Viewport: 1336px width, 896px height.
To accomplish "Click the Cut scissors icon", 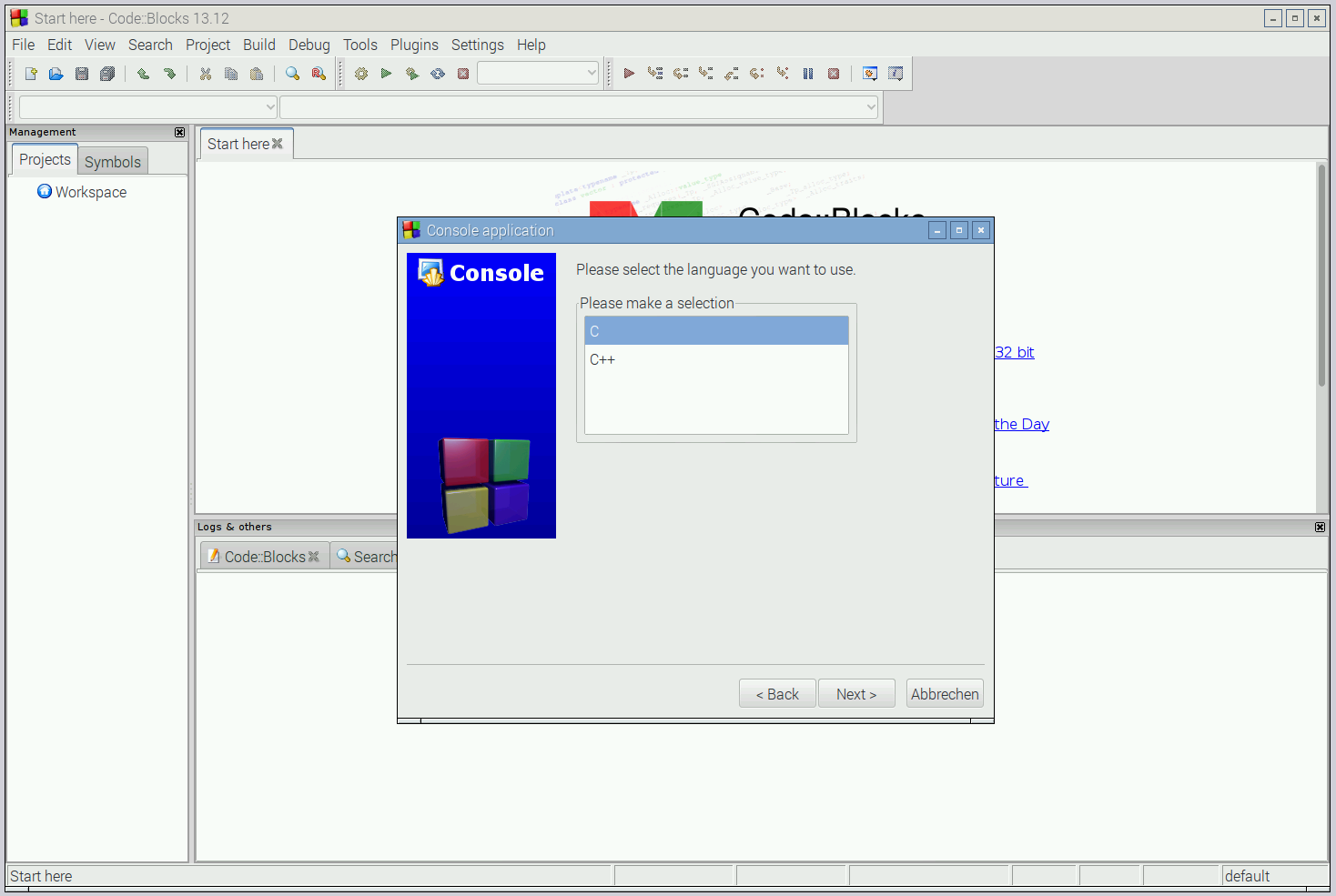I will 206,74.
